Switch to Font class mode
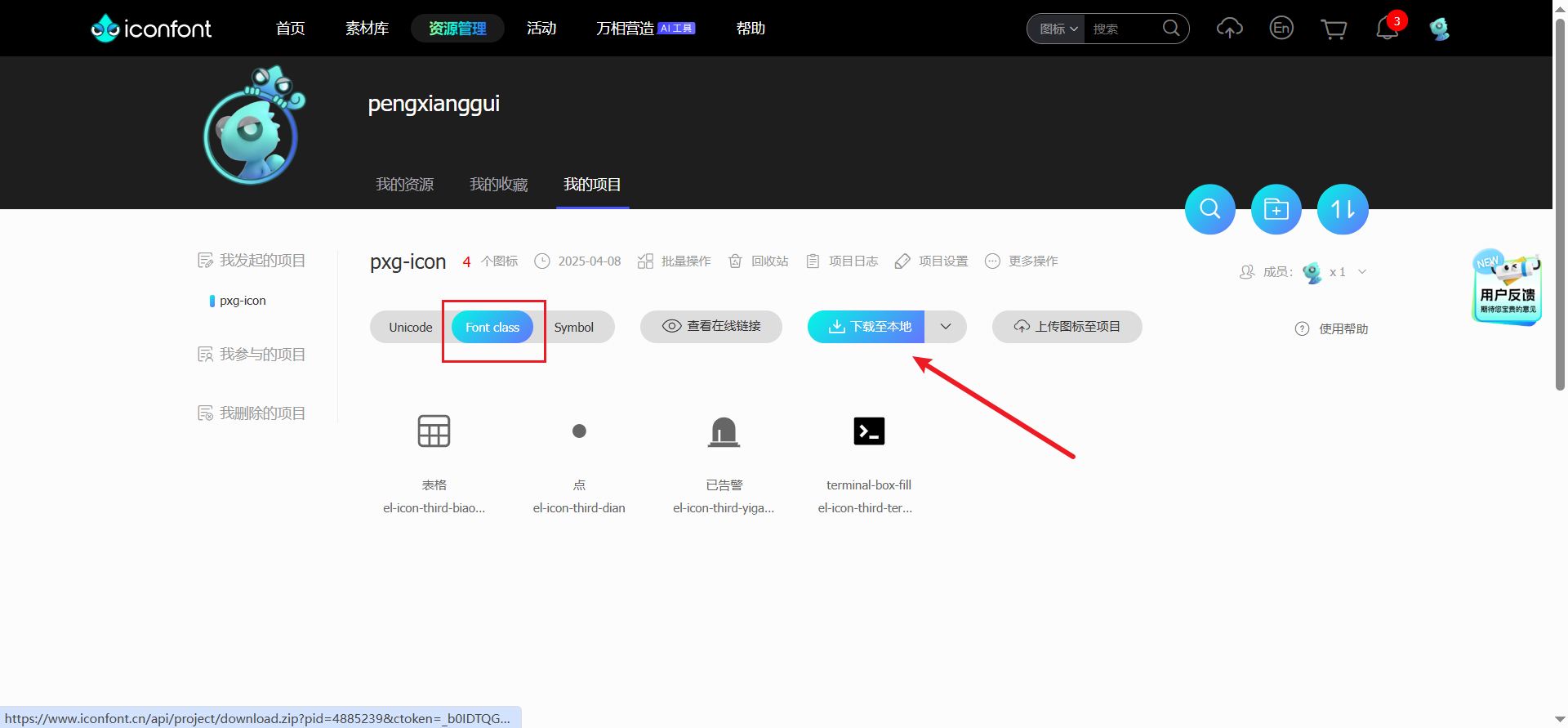 tap(492, 327)
